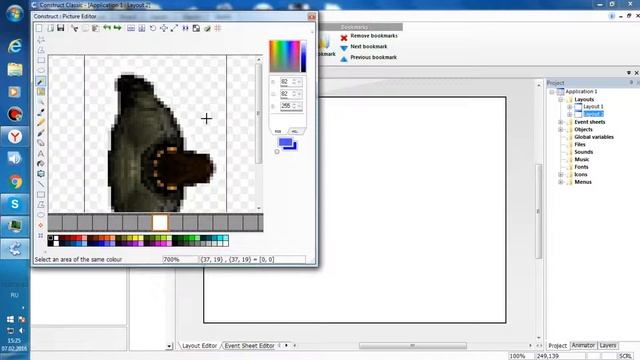Image resolution: width=640 pixels, height=360 pixels.
Task: Open the Layers panel tab
Action: click(608, 345)
